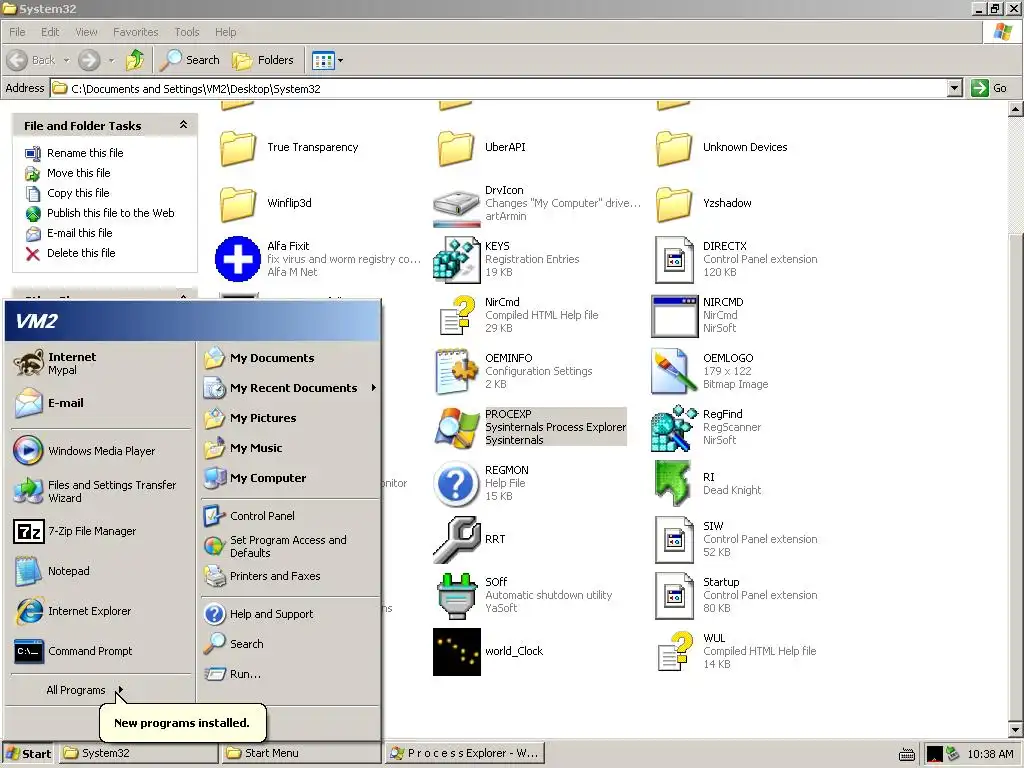Open the Address bar dropdown arrow
The height and width of the screenshot is (768, 1024).
point(955,88)
